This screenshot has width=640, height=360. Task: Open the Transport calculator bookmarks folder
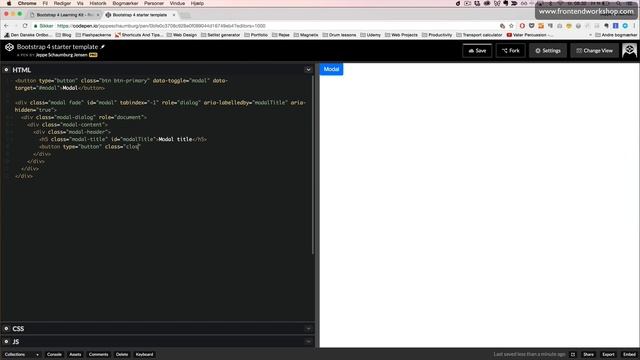[x=479, y=35]
